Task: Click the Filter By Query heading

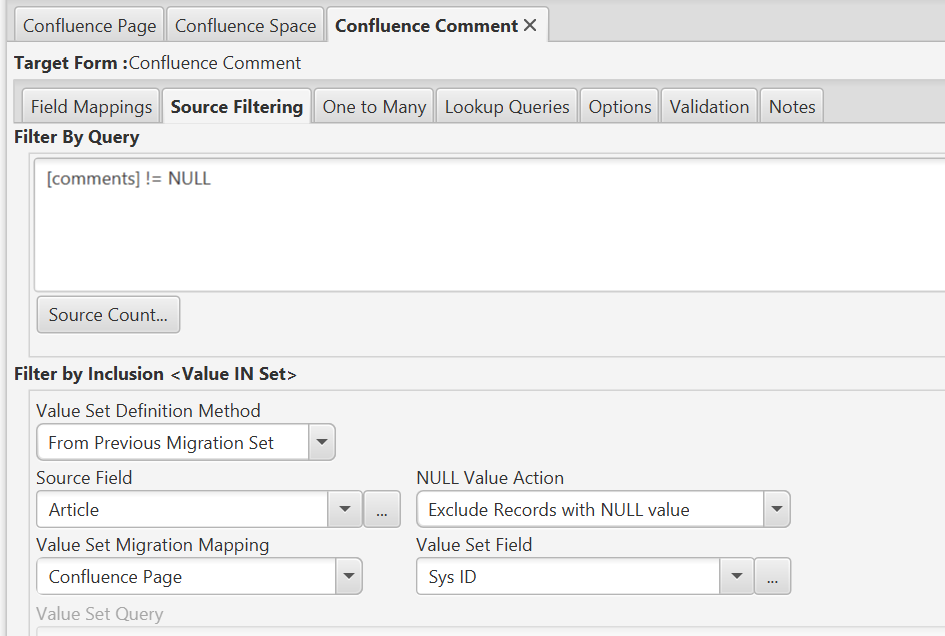Action: (77, 137)
